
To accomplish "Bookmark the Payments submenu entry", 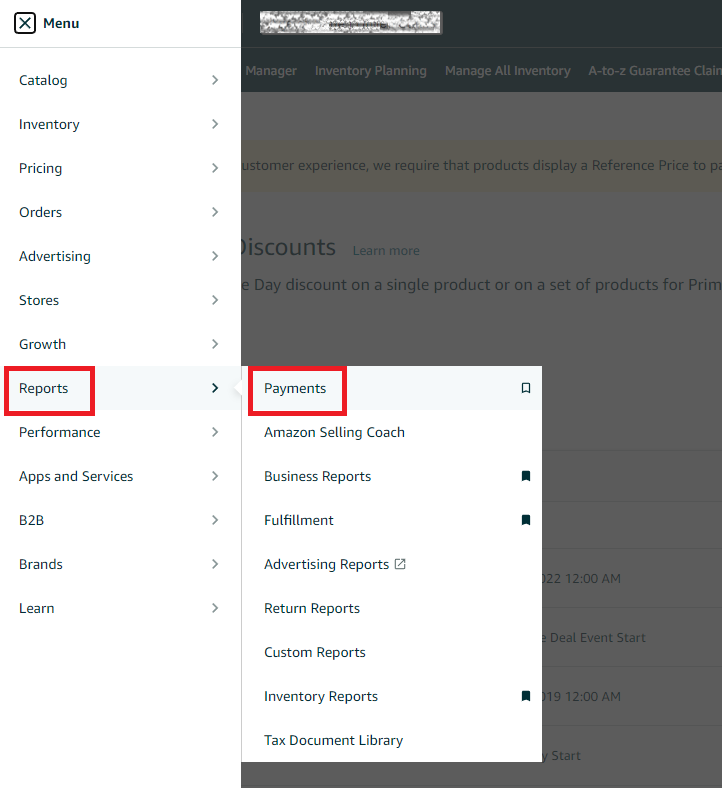I will (x=526, y=388).
